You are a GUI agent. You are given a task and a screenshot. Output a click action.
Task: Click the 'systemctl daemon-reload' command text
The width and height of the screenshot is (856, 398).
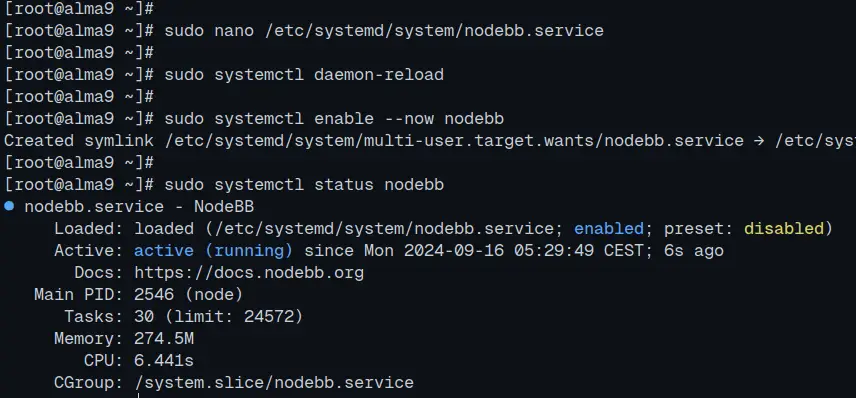pyautogui.click(x=329, y=74)
